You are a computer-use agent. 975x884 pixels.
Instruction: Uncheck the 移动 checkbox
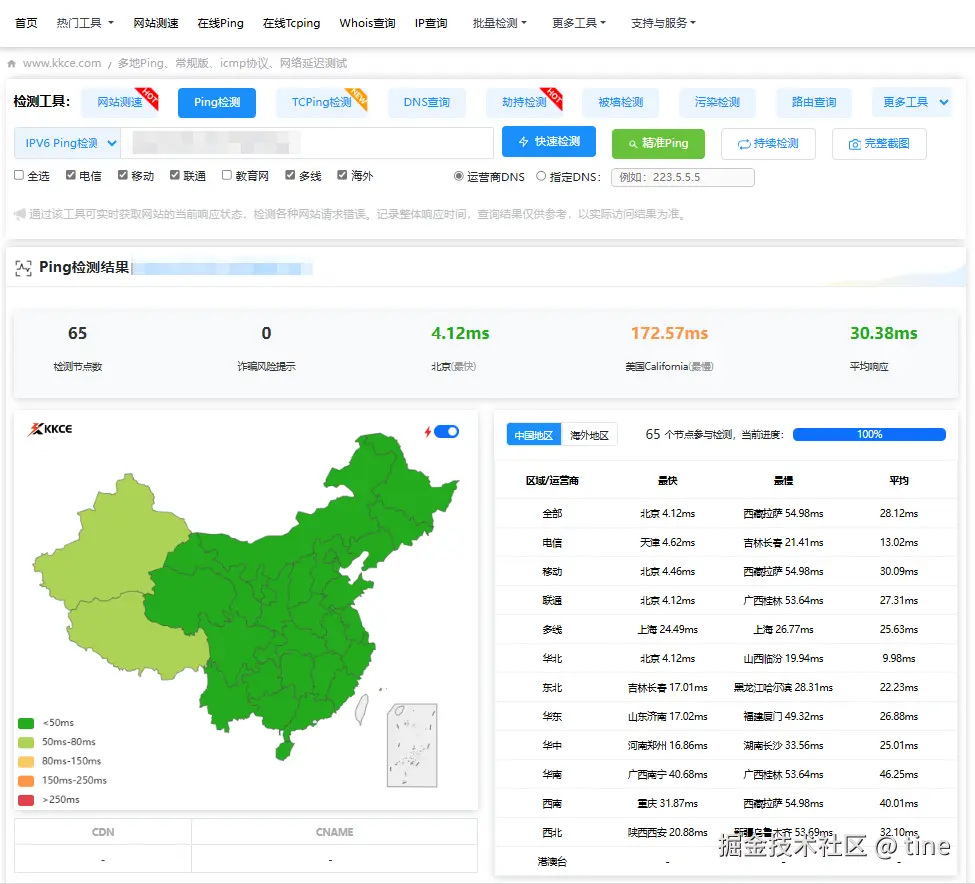(x=123, y=175)
